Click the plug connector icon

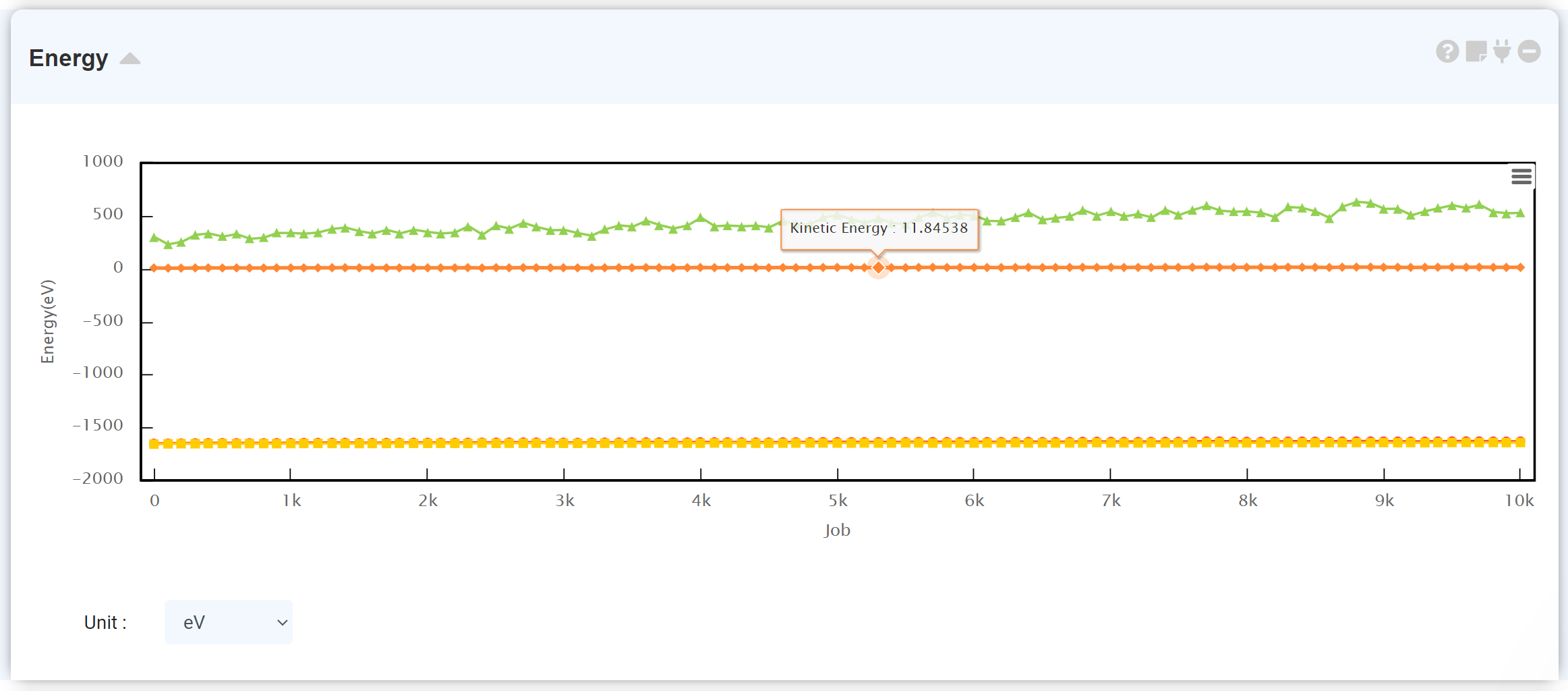(x=1502, y=51)
